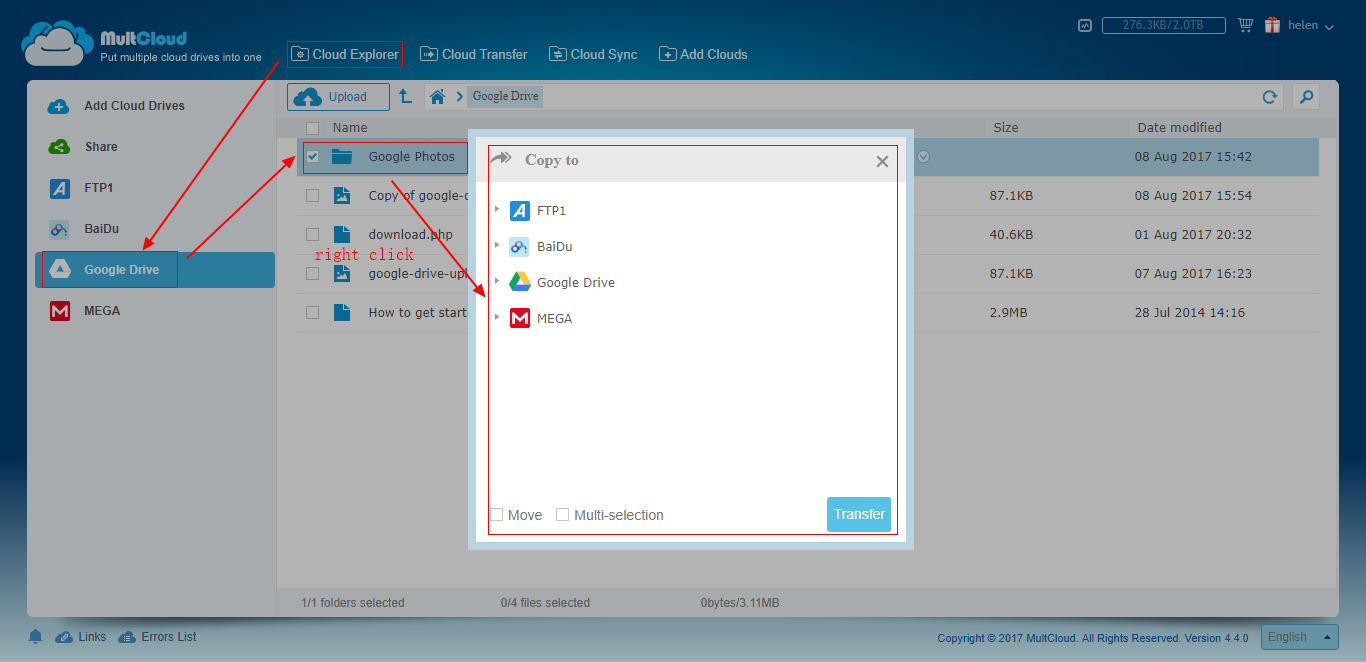Expand the MEGA tree node in dialog
Image resolution: width=1366 pixels, height=662 pixels.
point(497,317)
